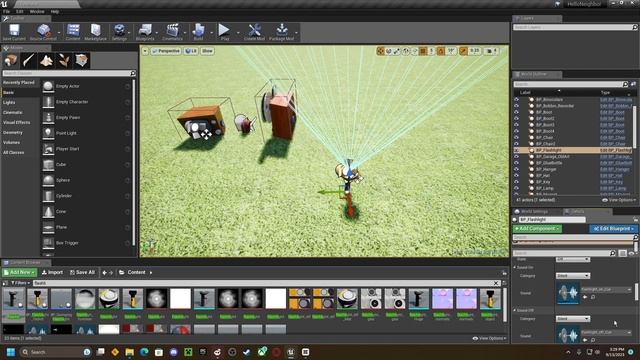Open the viewport Show dropdown

pyautogui.click(x=207, y=51)
